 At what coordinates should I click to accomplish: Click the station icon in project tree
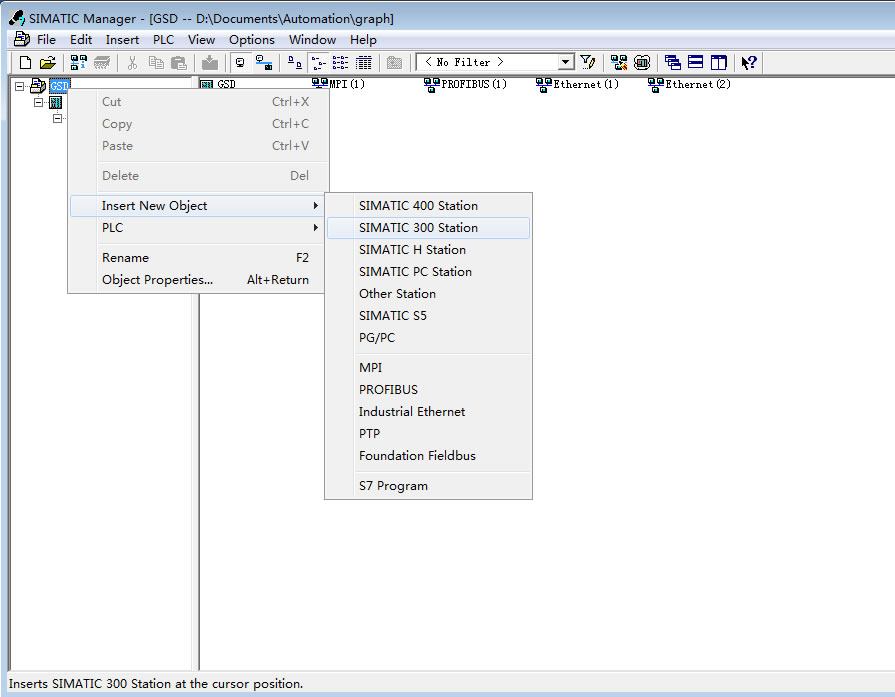55,103
